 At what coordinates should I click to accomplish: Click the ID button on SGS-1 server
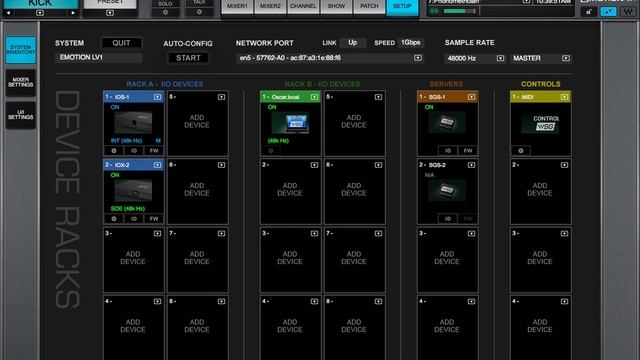448,151
